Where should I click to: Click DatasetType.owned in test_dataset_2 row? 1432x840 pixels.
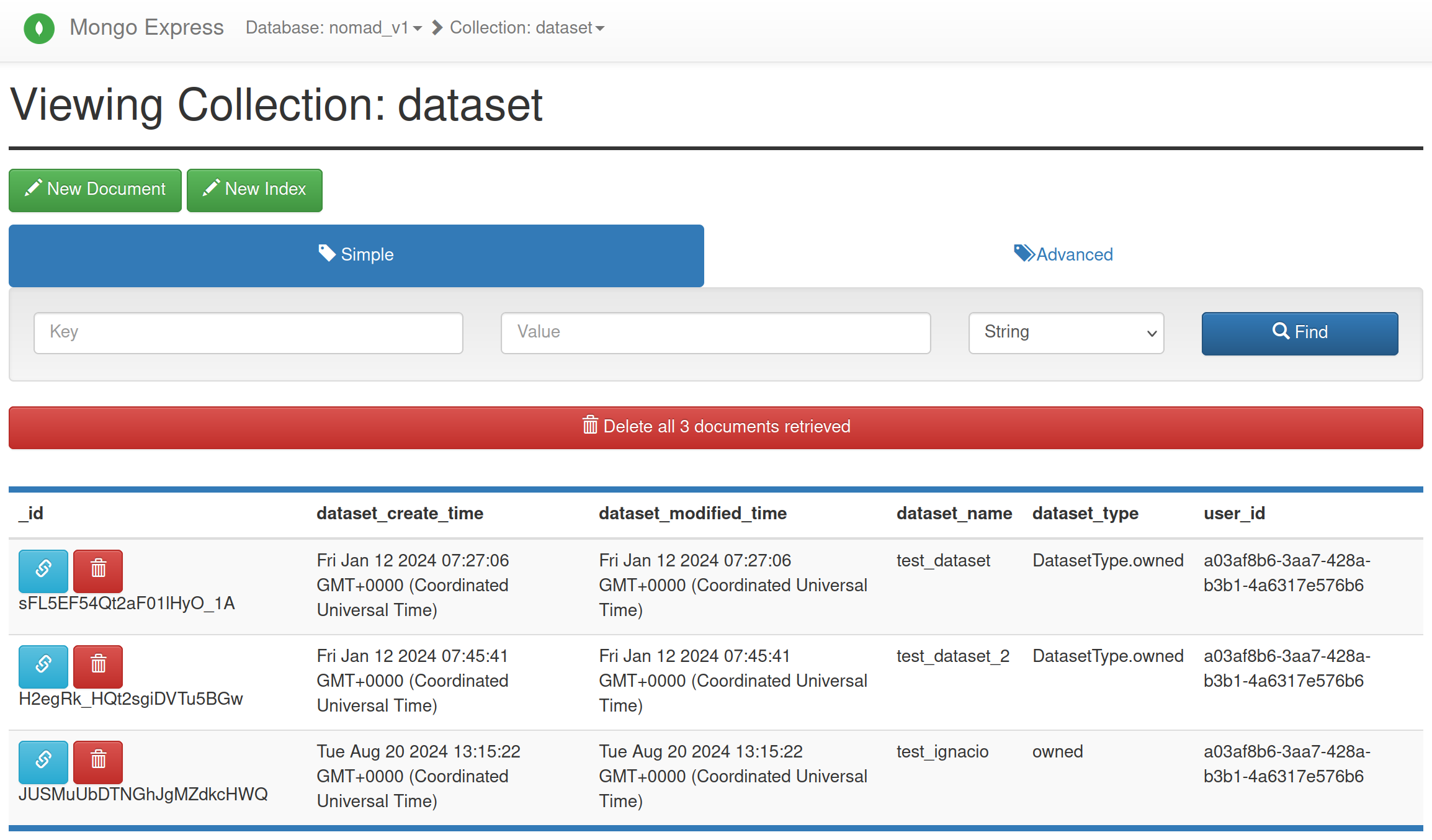(1108, 656)
